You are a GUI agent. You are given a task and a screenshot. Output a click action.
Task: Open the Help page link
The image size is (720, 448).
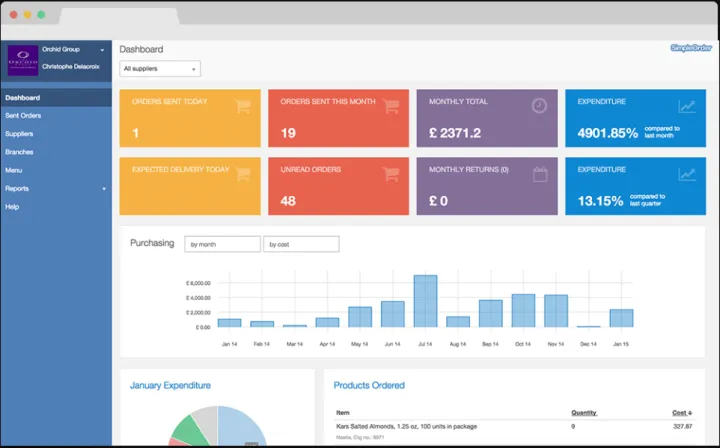point(12,206)
